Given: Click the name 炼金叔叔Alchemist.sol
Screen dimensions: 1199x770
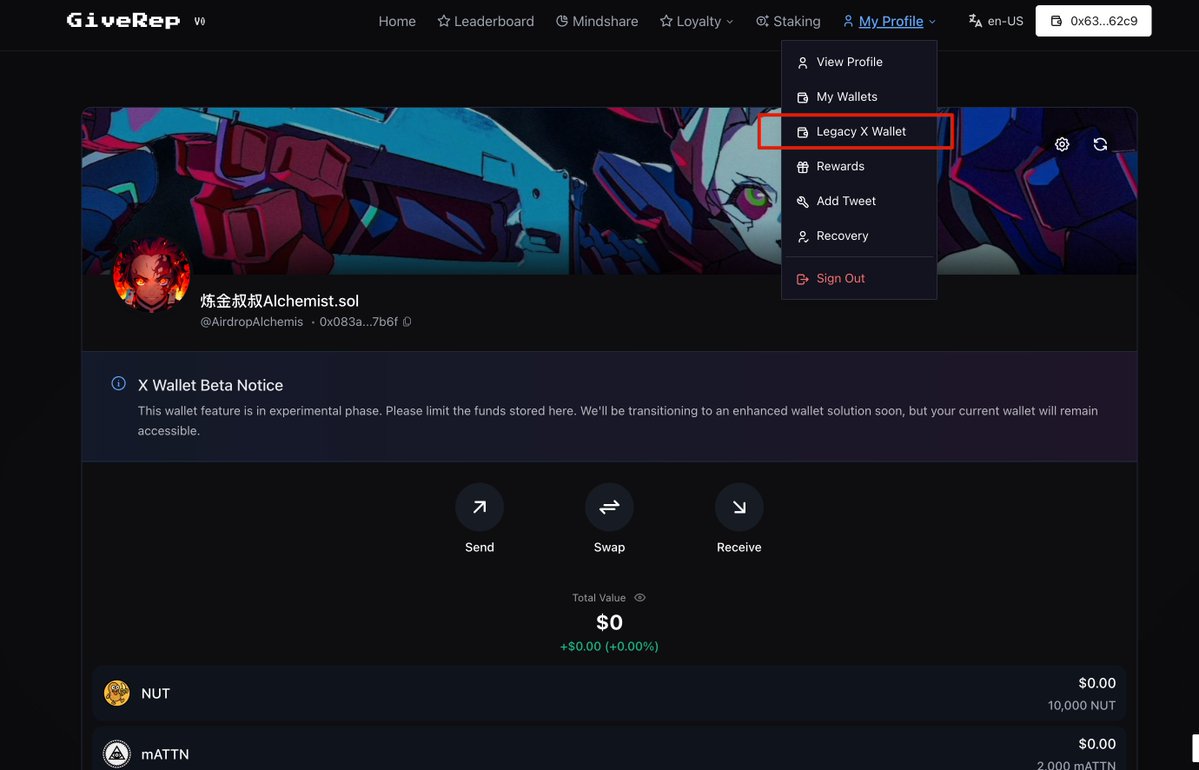Looking at the screenshot, I should [279, 301].
